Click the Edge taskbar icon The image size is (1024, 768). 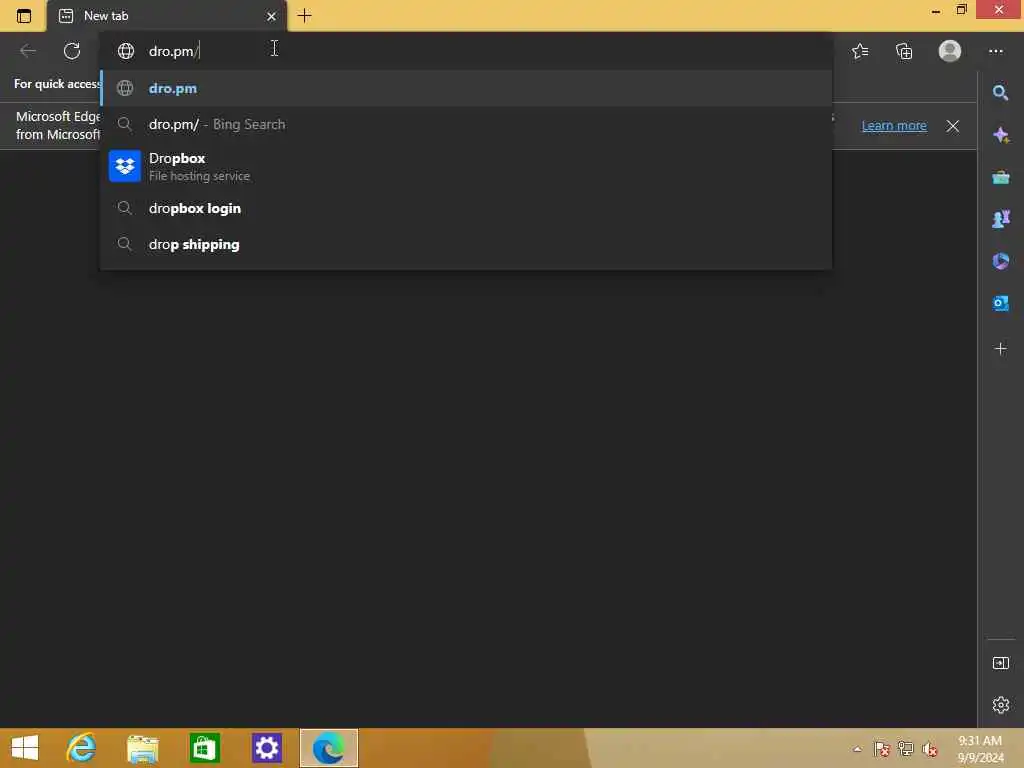(x=328, y=748)
